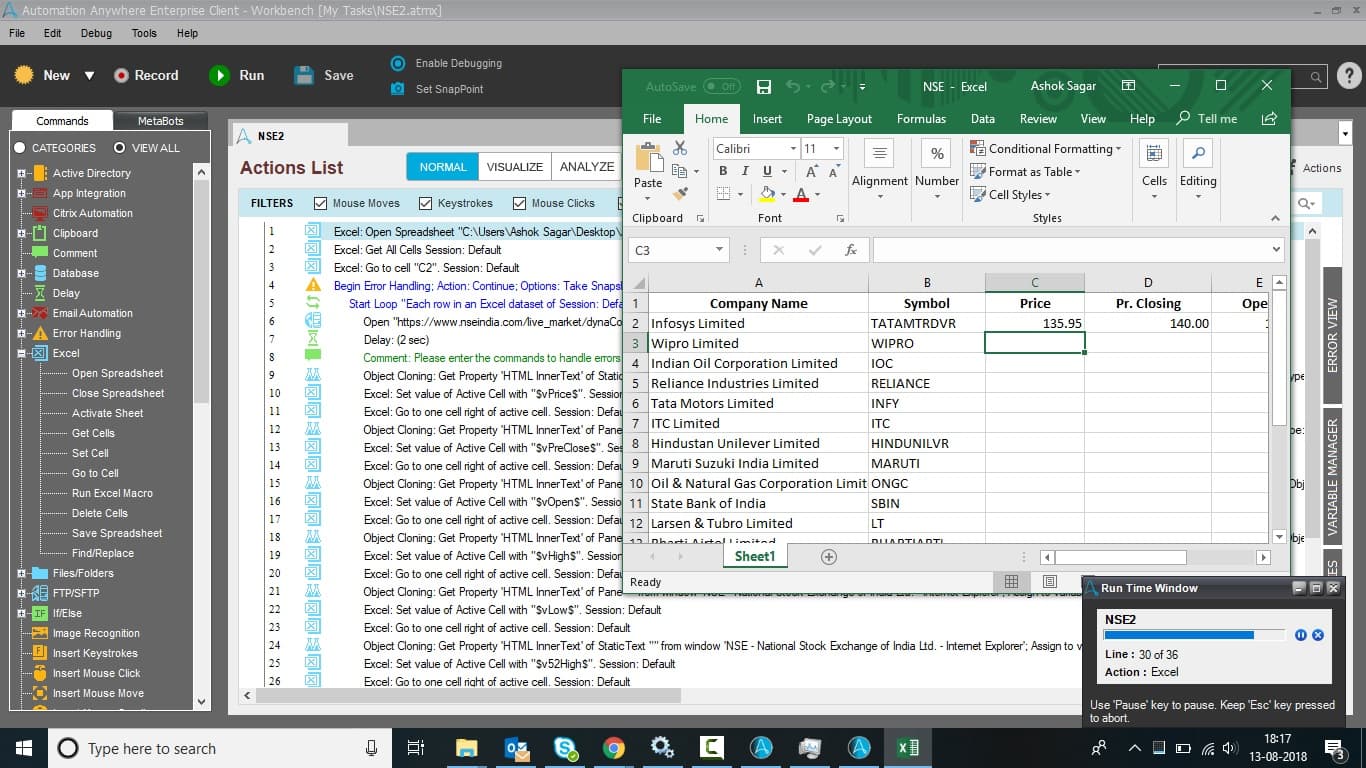Open the Conditional Formatting dropdown
The image size is (1366, 768).
[x=1046, y=148]
